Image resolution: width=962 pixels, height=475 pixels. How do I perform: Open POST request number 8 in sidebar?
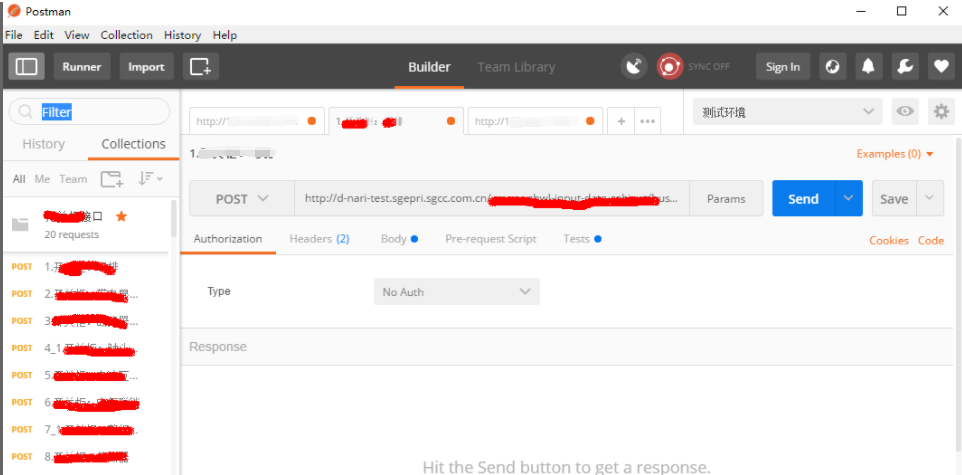pyautogui.click(x=86, y=457)
